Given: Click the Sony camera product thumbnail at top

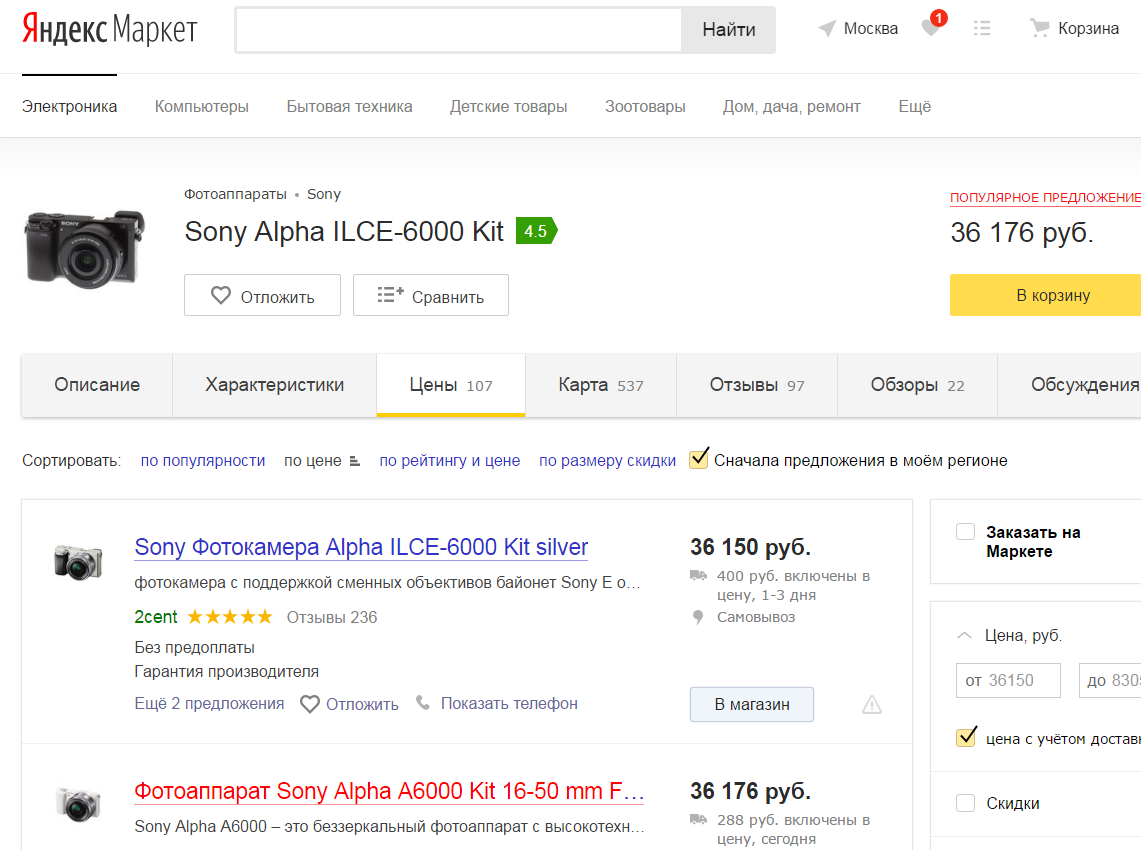Looking at the screenshot, I should point(83,247).
